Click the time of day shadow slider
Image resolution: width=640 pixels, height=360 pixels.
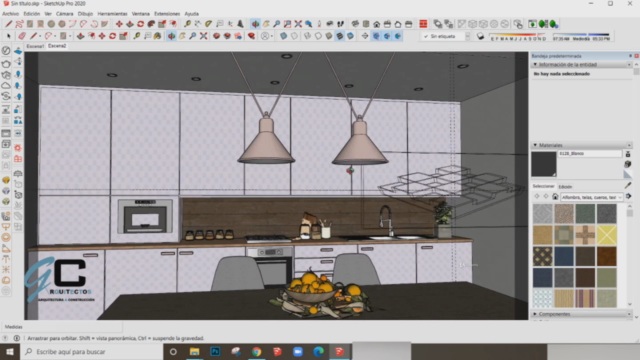pos(581,36)
